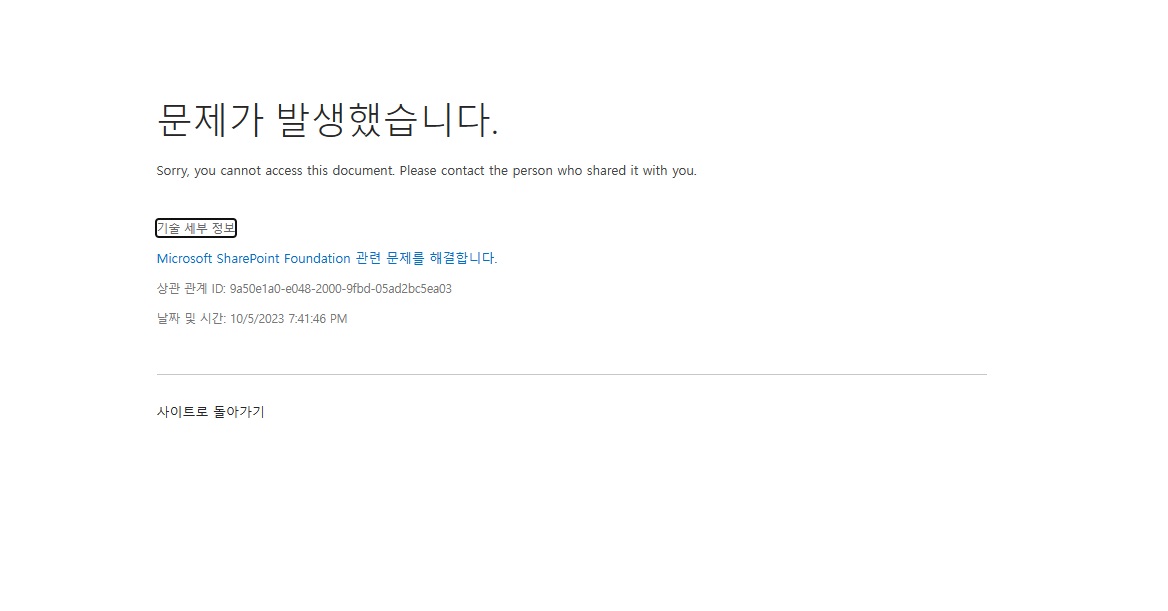Click 관련 문제를 해결합니다 in the link
Viewport: 1168px width, 611px height.
pyautogui.click(x=426, y=259)
